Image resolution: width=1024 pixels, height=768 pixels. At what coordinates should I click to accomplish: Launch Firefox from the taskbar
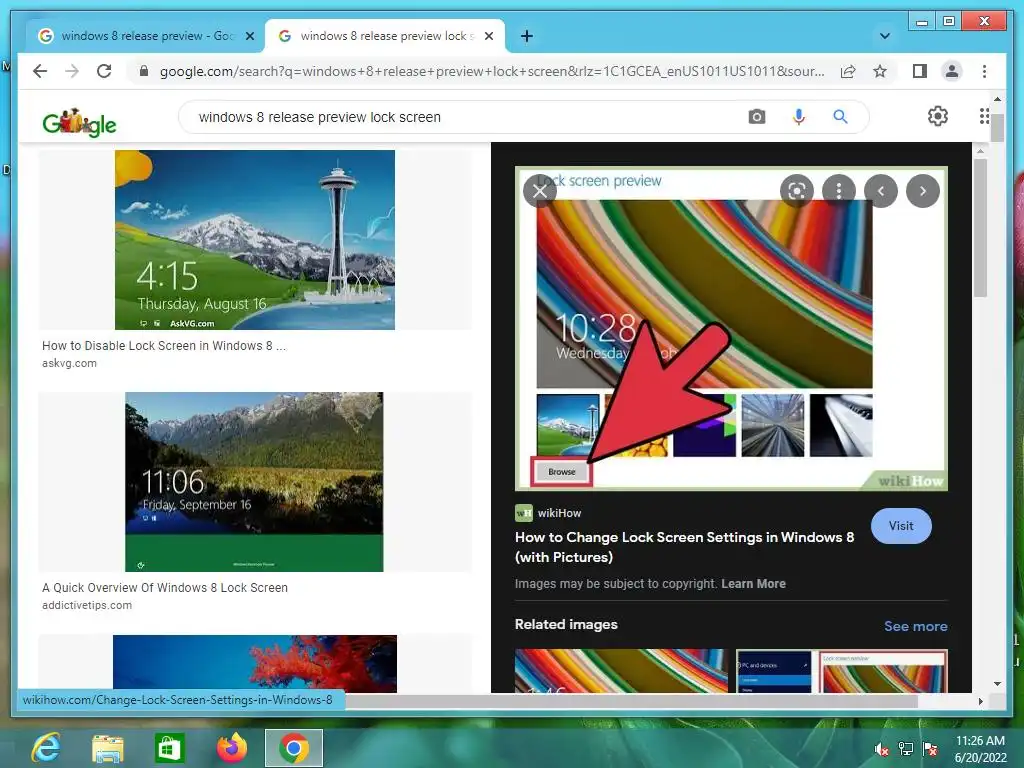point(232,748)
